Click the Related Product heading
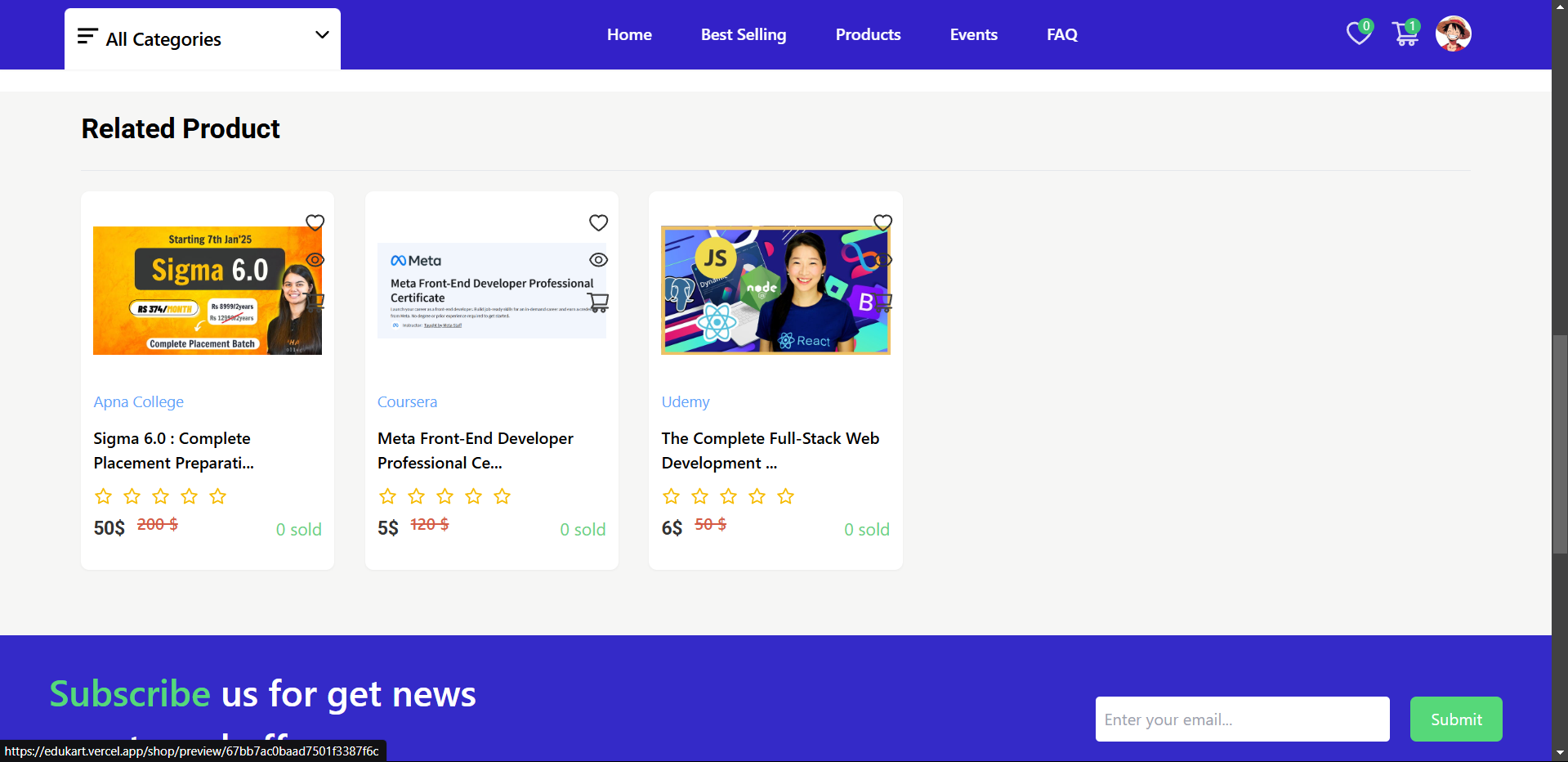The height and width of the screenshot is (762, 1568). (x=181, y=128)
